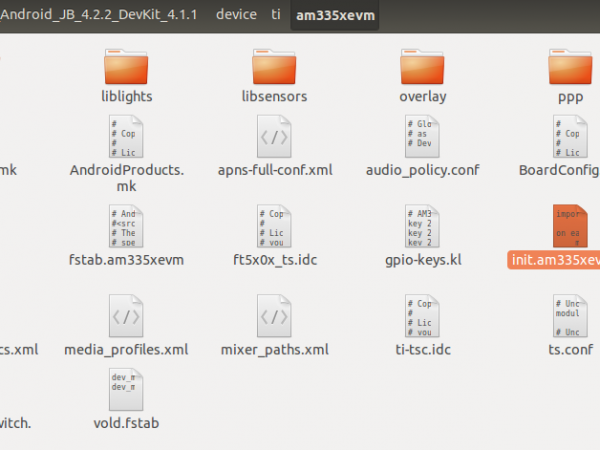Click the am335xevm path bar button
This screenshot has height=450, width=600.
click(x=335, y=15)
